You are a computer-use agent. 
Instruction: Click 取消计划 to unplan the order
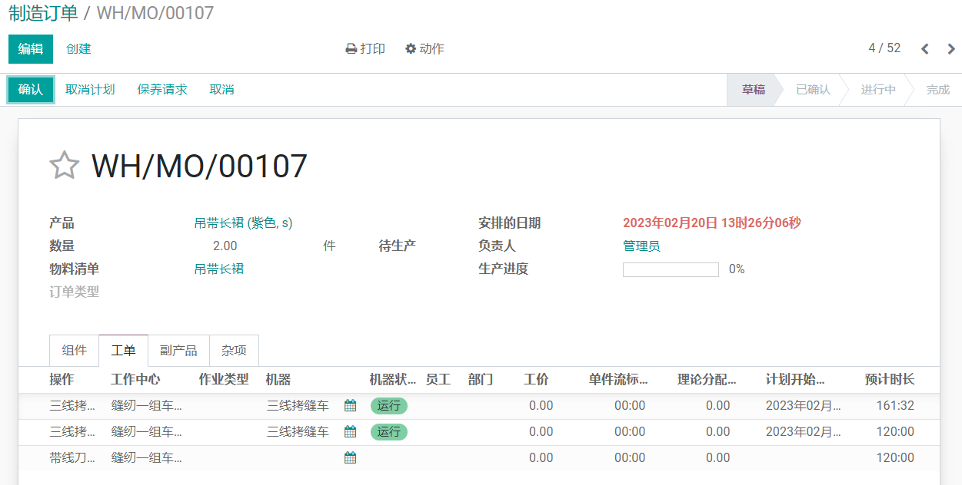pyautogui.click(x=90, y=90)
